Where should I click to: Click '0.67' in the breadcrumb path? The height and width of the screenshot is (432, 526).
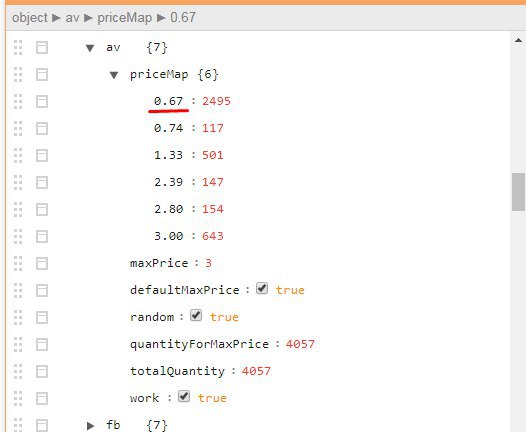[x=183, y=17]
